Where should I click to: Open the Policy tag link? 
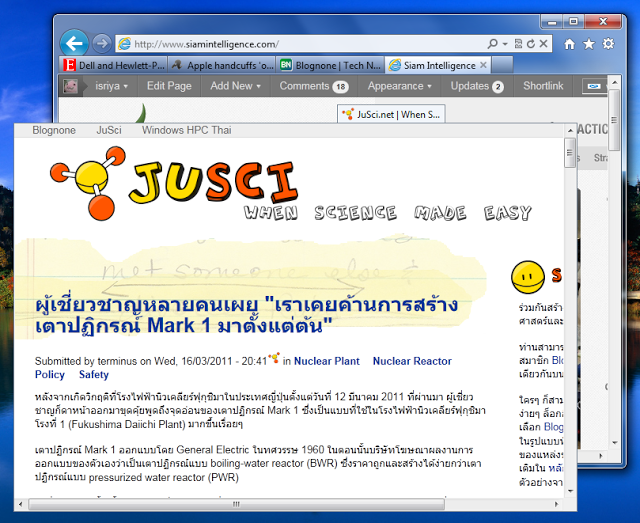[x=50, y=375]
